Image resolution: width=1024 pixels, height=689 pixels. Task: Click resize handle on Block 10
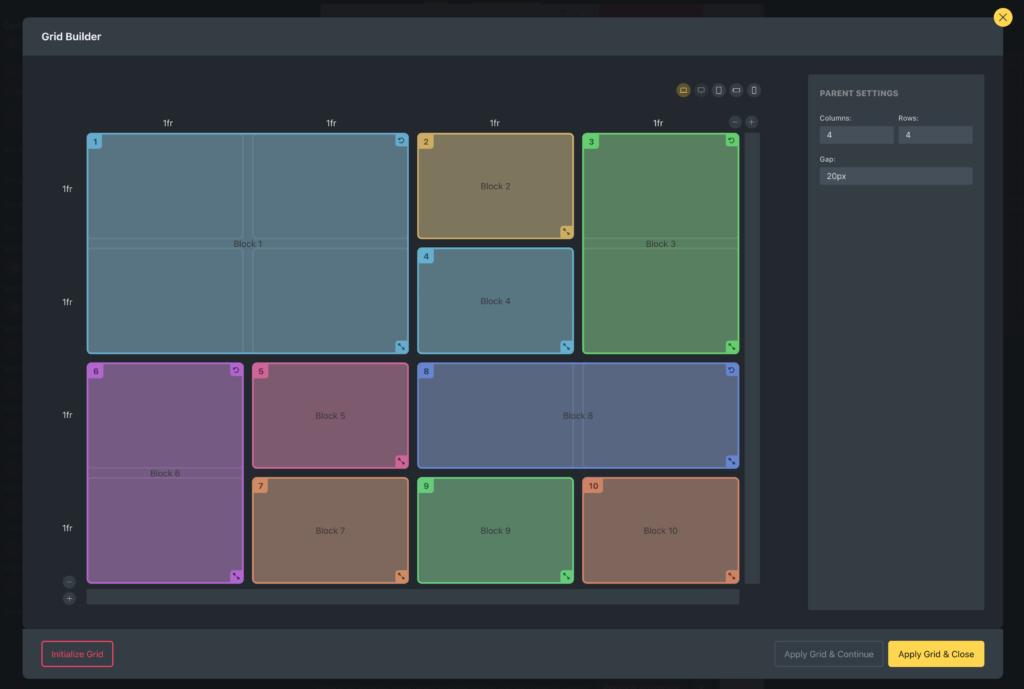pyautogui.click(x=731, y=576)
